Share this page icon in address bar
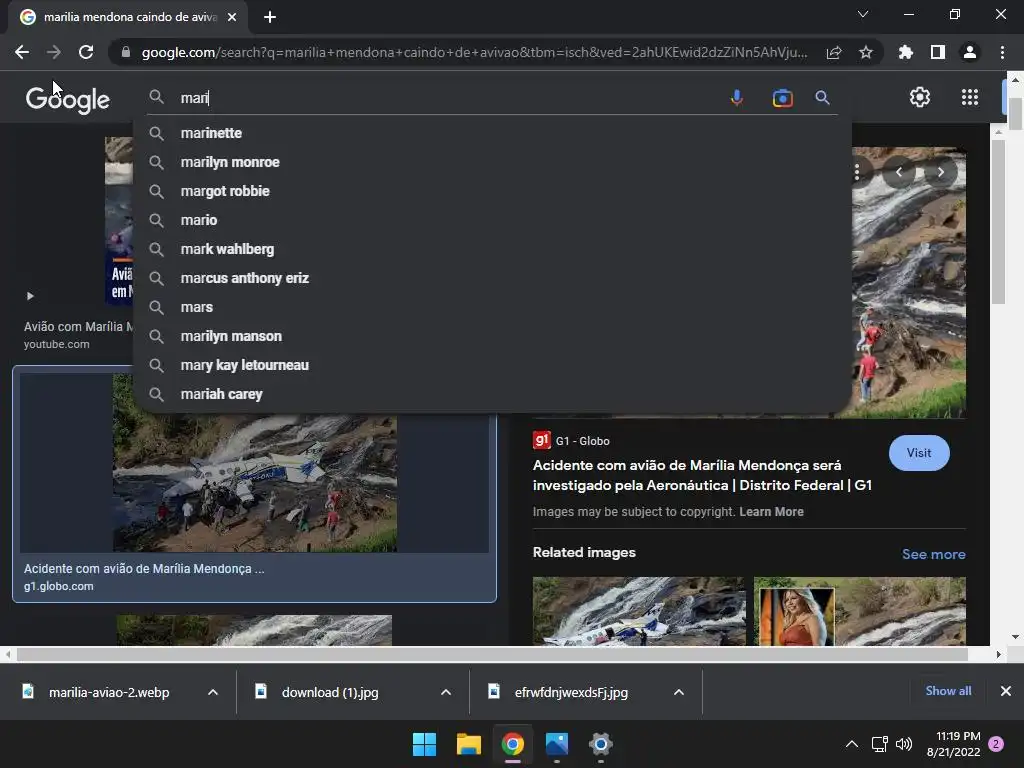Screen dimensions: 1024x768 tap(833, 52)
